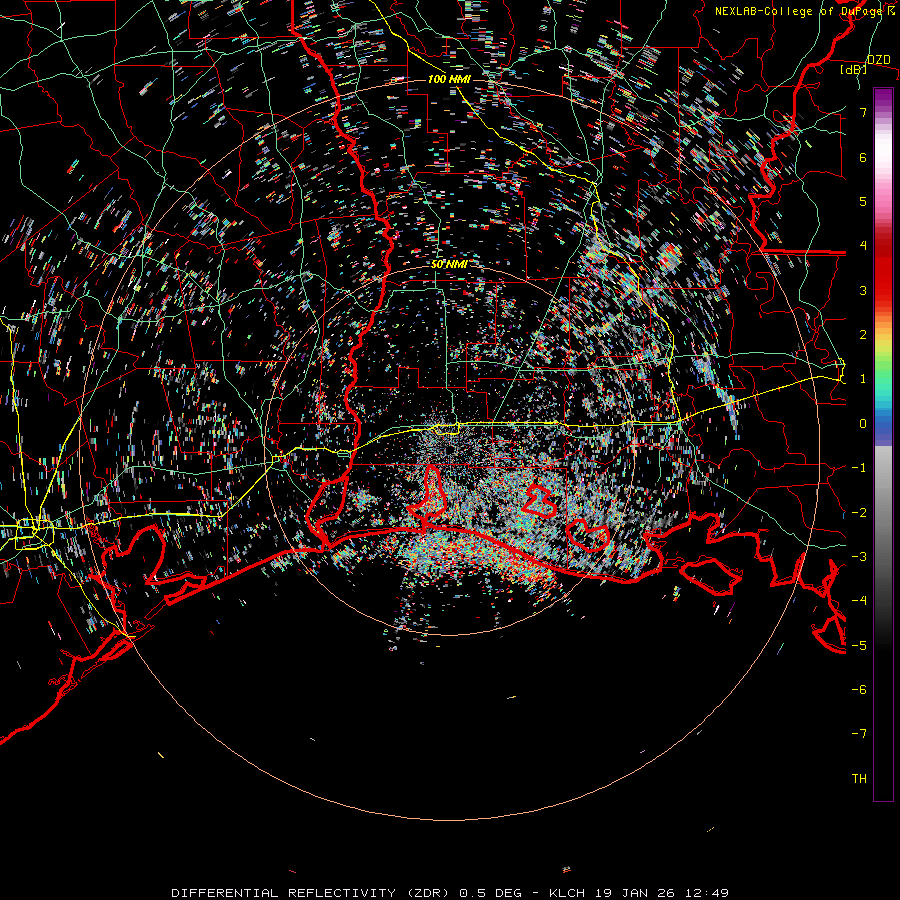Click the 100 NMI range ring label
900x900 pixels.
tap(449, 79)
